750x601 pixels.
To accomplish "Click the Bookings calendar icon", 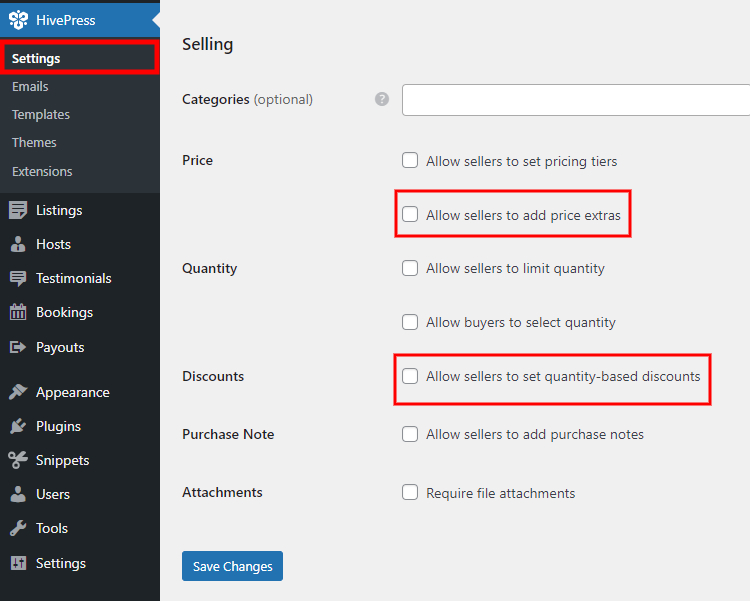I will coord(18,312).
